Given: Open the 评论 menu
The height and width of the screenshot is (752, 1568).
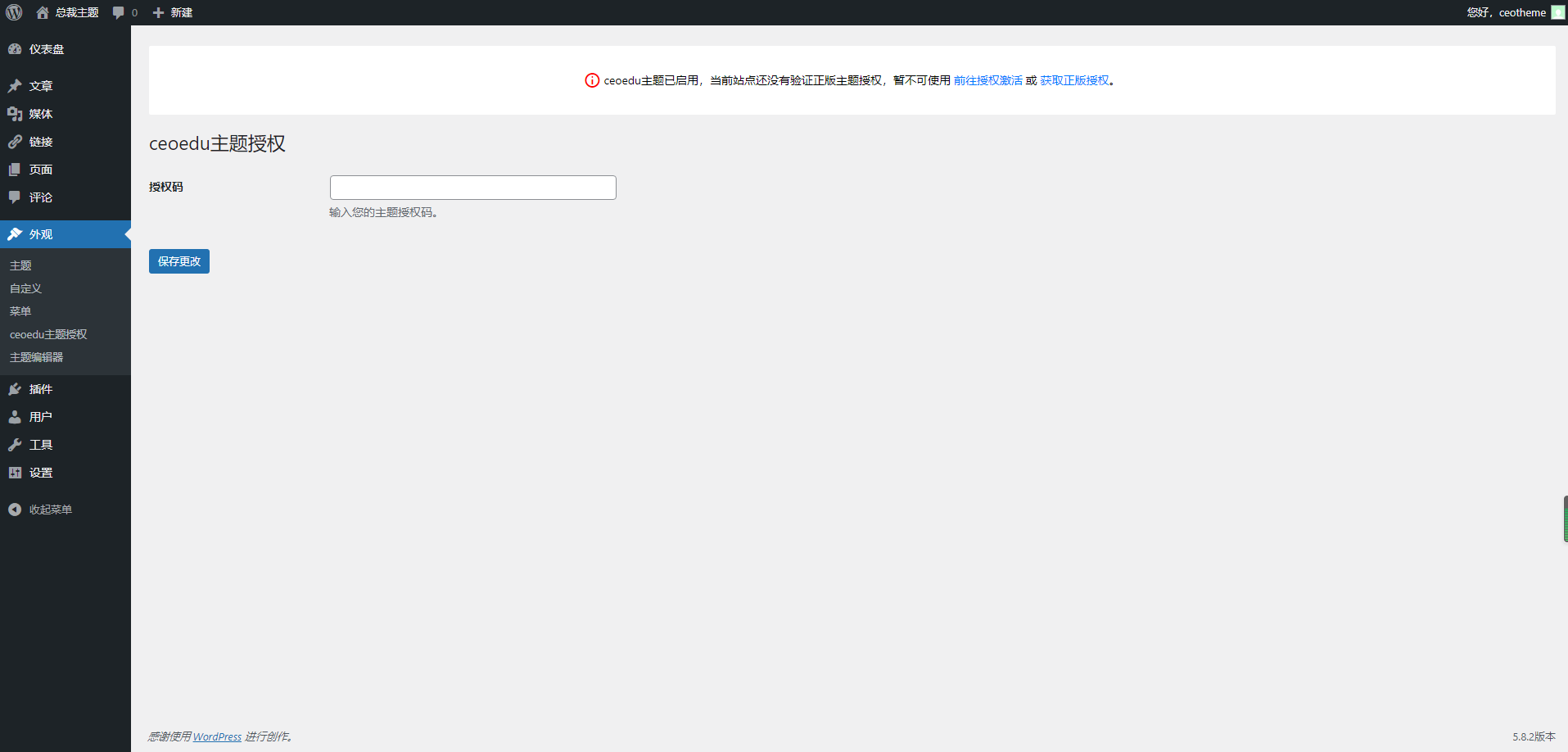Looking at the screenshot, I should (66, 197).
